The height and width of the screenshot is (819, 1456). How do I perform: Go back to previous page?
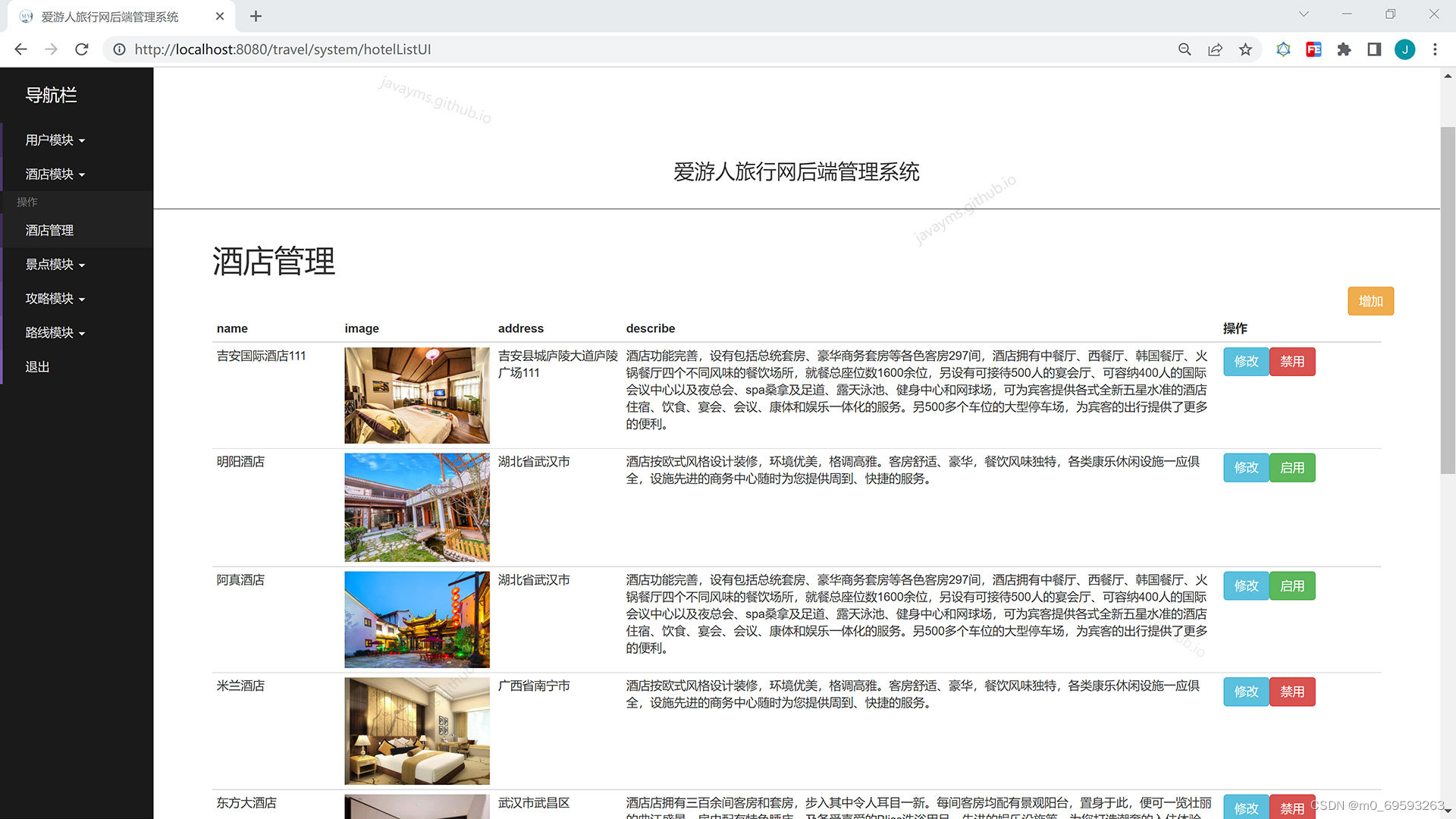20,49
